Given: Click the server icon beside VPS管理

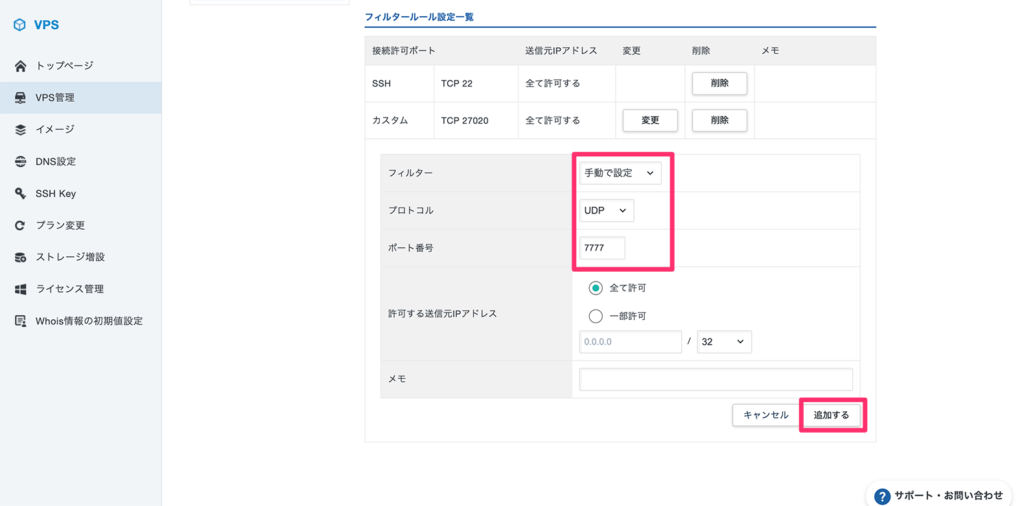Looking at the screenshot, I should click(20, 98).
